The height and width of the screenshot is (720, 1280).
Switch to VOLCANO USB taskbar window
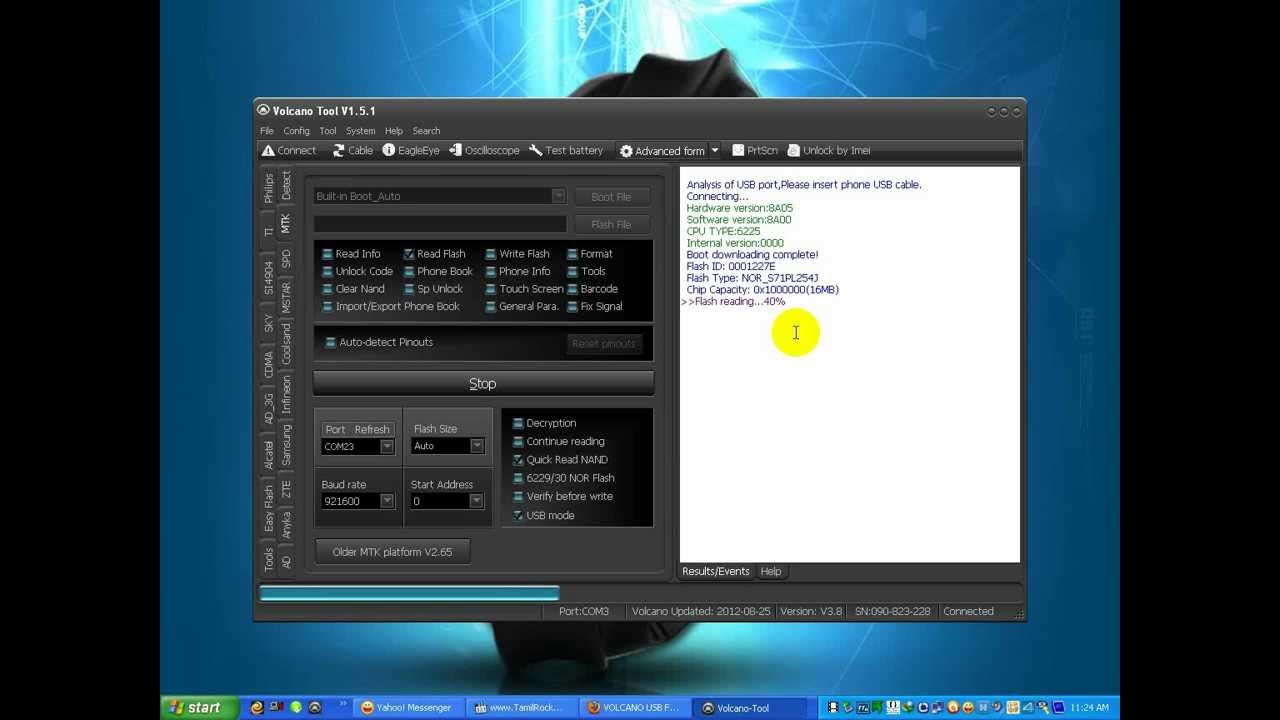tap(636, 708)
